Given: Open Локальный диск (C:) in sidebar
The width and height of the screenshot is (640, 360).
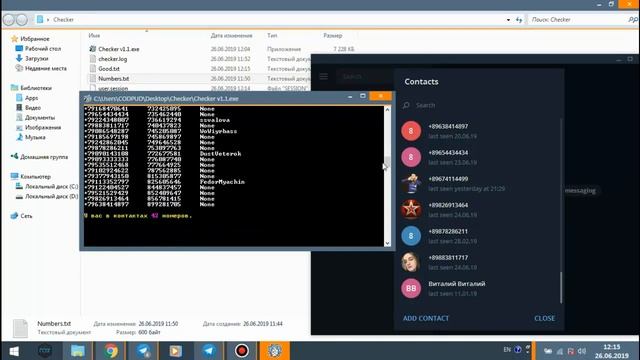Looking at the screenshot, I should coord(51,186).
